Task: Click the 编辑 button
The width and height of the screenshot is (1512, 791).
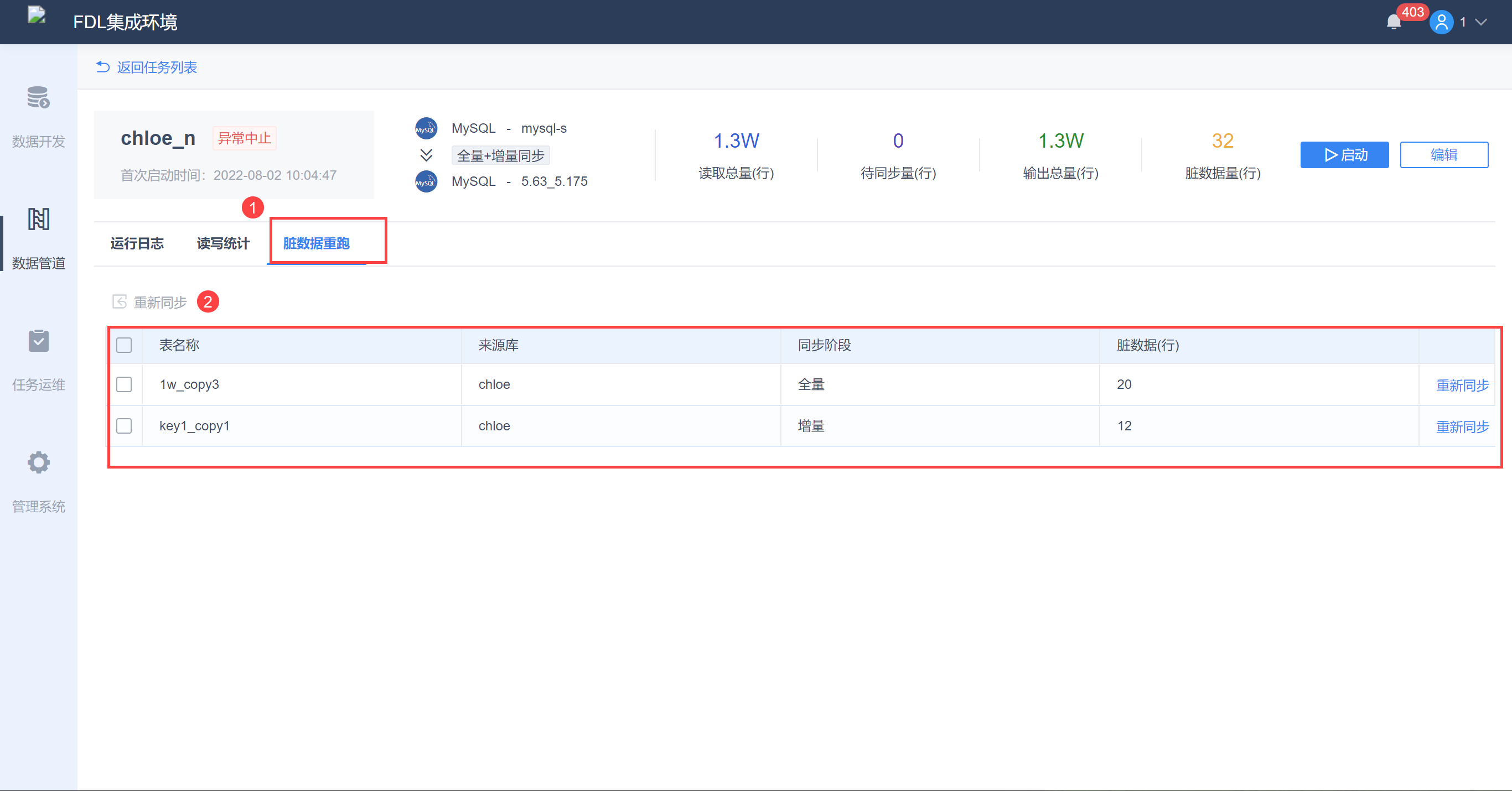Action: point(1443,155)
